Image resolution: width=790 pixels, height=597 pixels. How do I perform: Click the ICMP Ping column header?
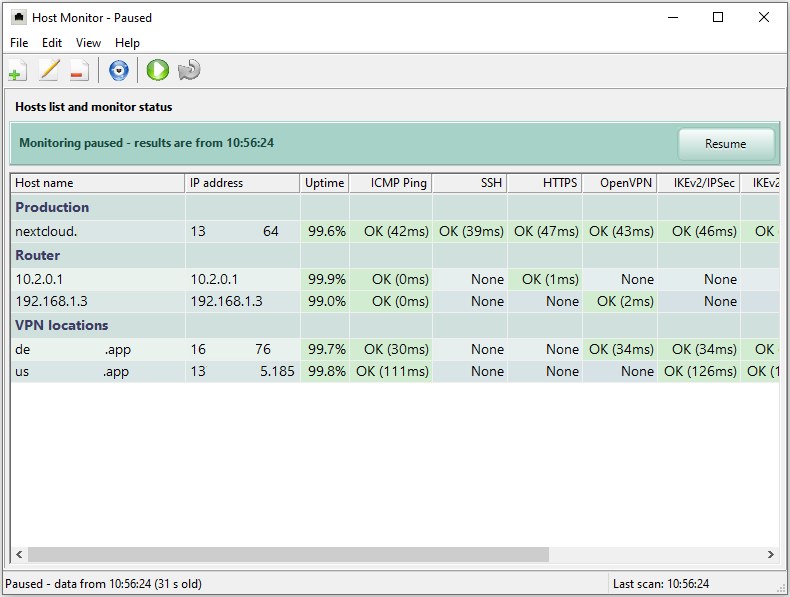point(390,183)
